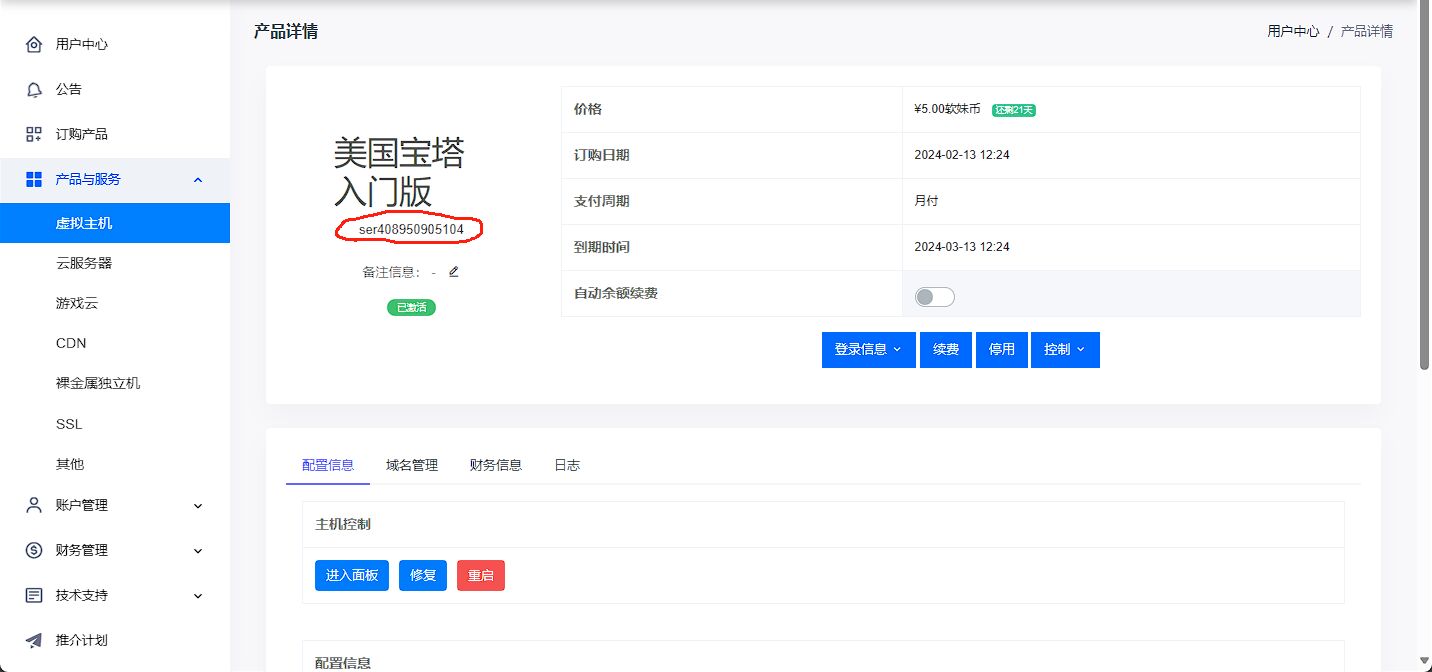Select the 订购产品 icon

36,134
